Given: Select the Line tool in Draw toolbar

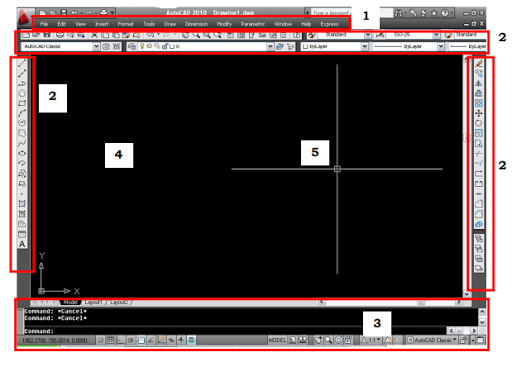Looking at the screenshot, I should pyautogui.click(x=22, y=63).
